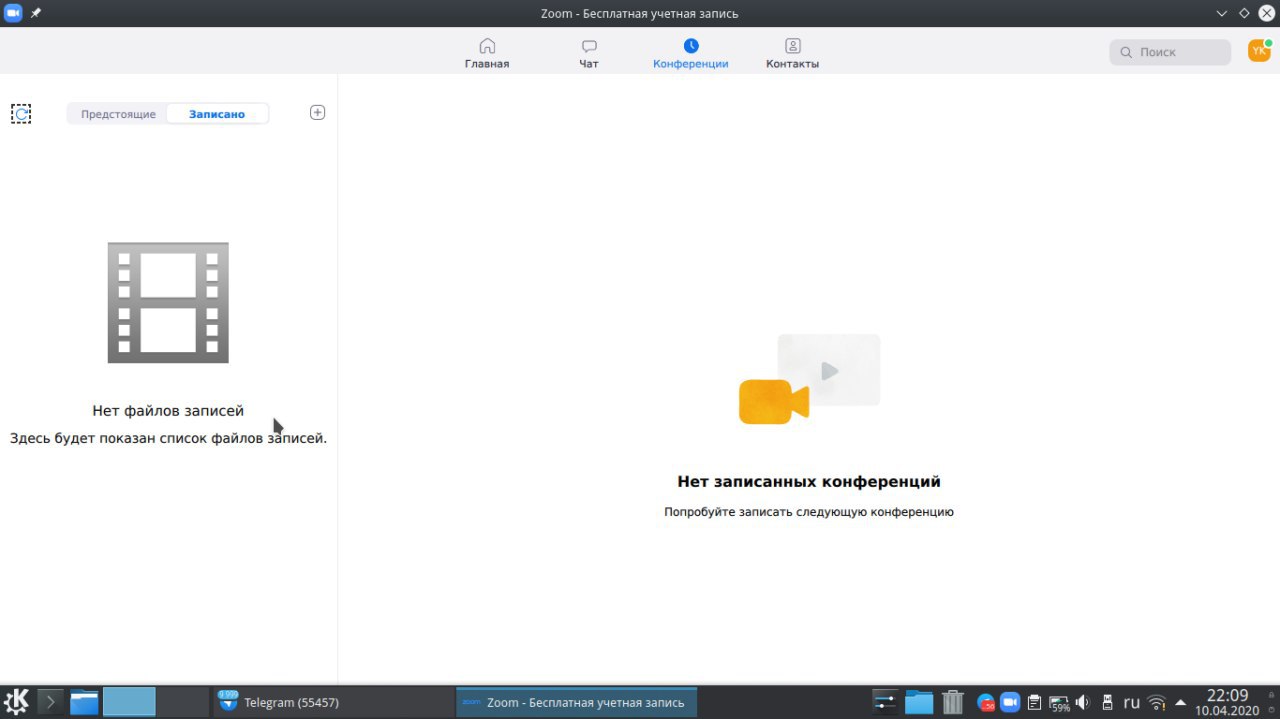Screen dimensions: 1280x719
Task: Maximize the Zoom window
Action: (x=1244, y=13)
